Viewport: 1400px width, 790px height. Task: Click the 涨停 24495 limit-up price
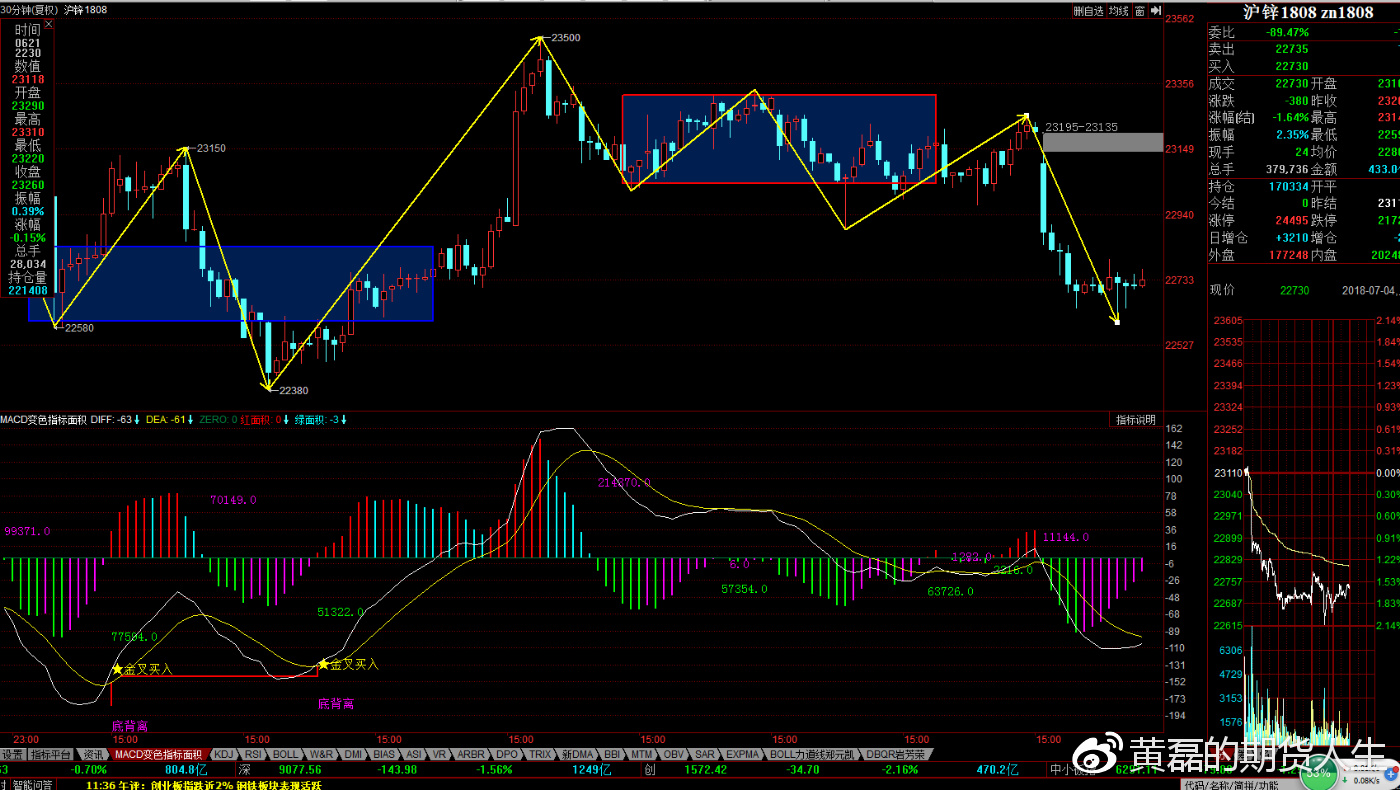1291,220
